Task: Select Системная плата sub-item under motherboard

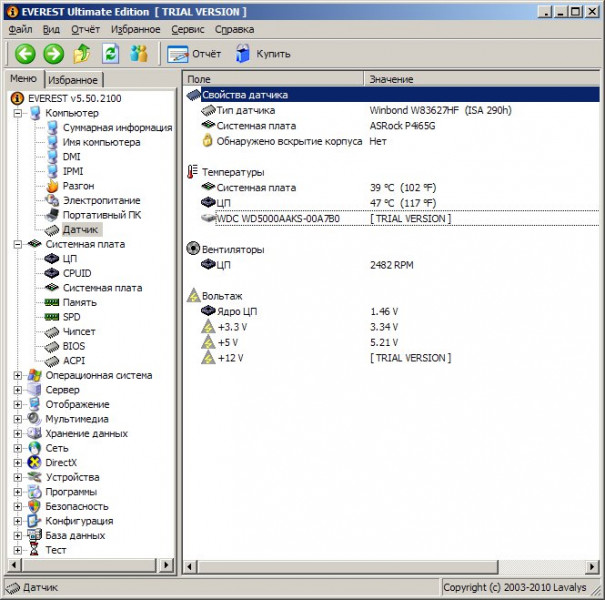Action: [102, 288]
